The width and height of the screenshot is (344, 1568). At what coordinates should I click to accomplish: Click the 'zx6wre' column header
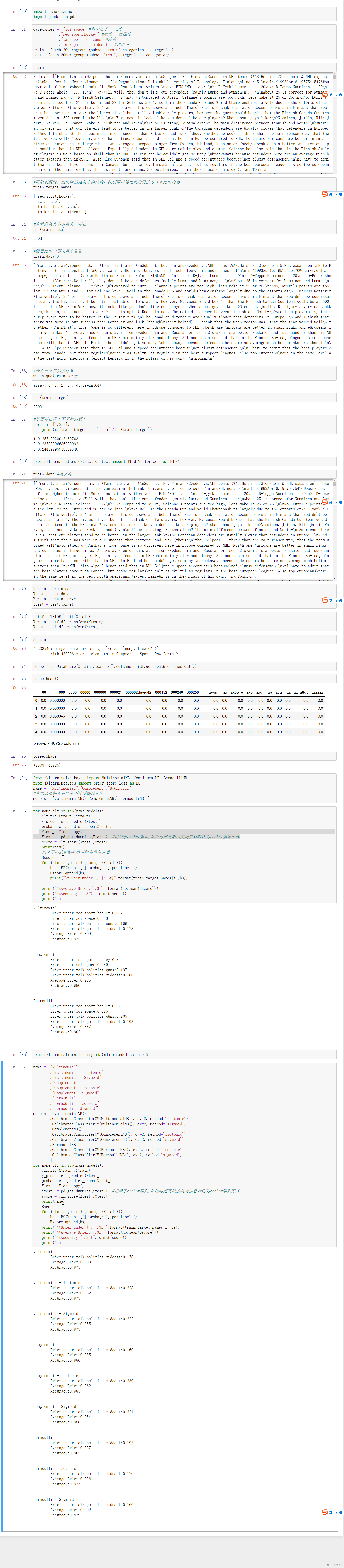pyautogui.click(x=237, y=692)
